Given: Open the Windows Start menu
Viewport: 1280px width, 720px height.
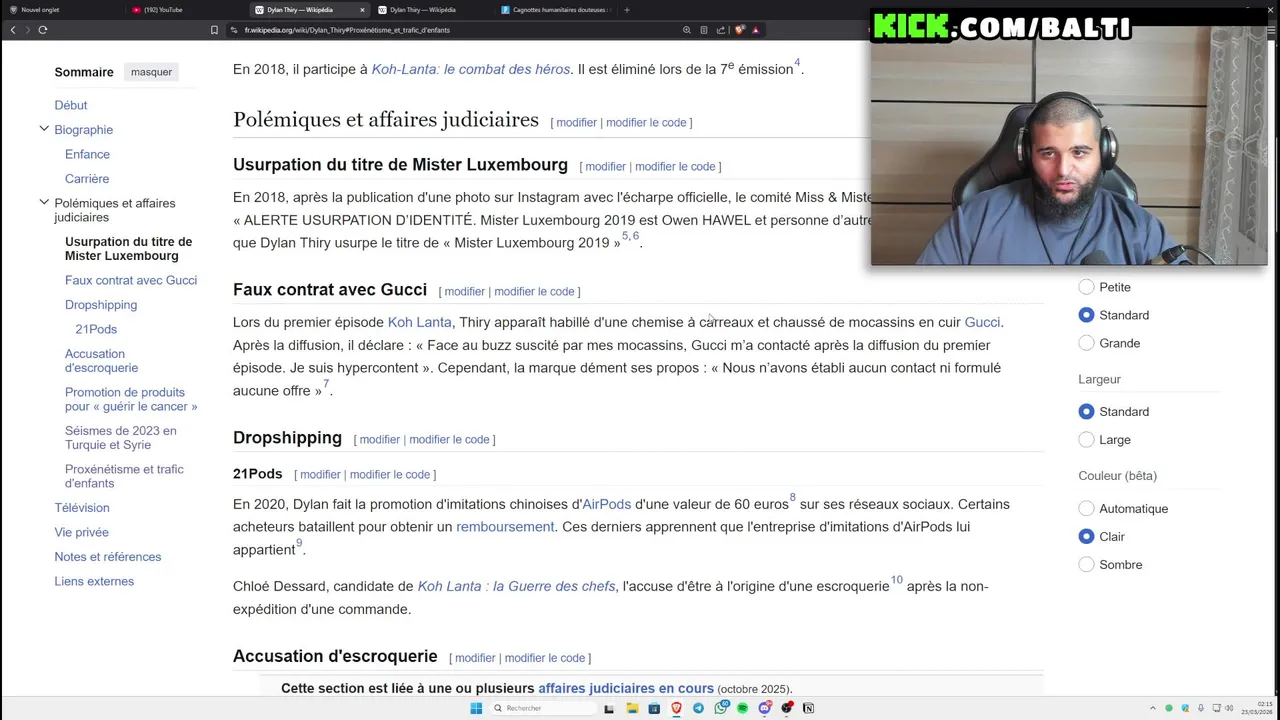Looking at the screenshot, I should [x=476, y=708].
